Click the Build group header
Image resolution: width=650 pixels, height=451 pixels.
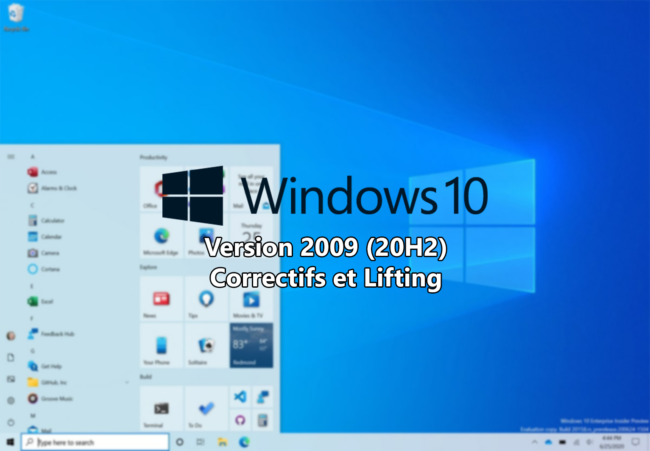point(146,377)
